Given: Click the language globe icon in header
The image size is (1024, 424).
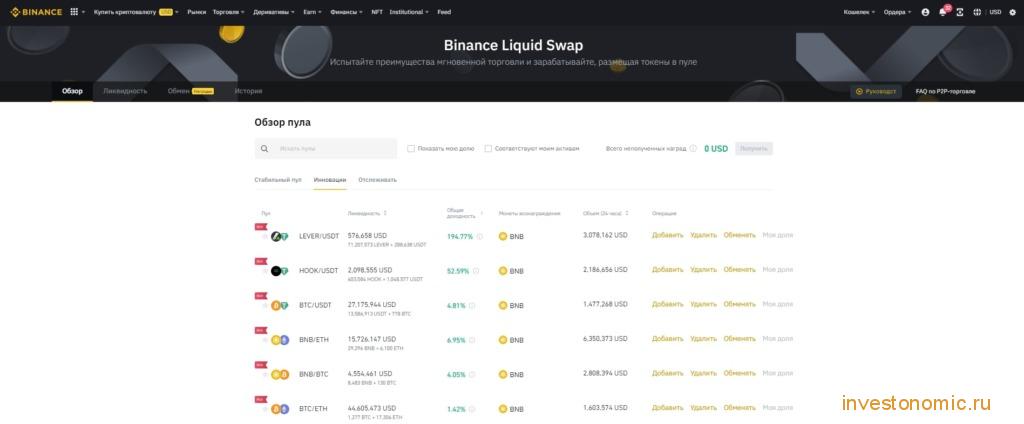Looking at the screenshot, I should 977,12.
